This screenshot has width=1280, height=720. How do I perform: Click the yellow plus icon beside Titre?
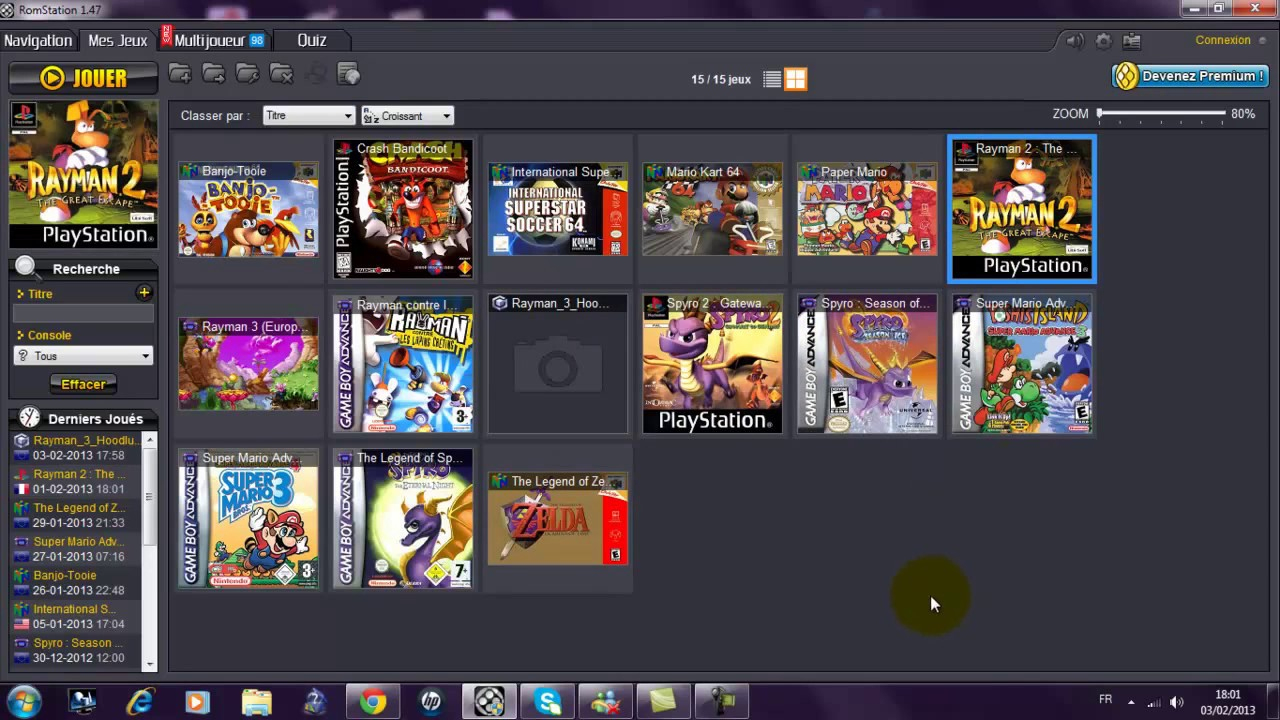tap(144, 293)
